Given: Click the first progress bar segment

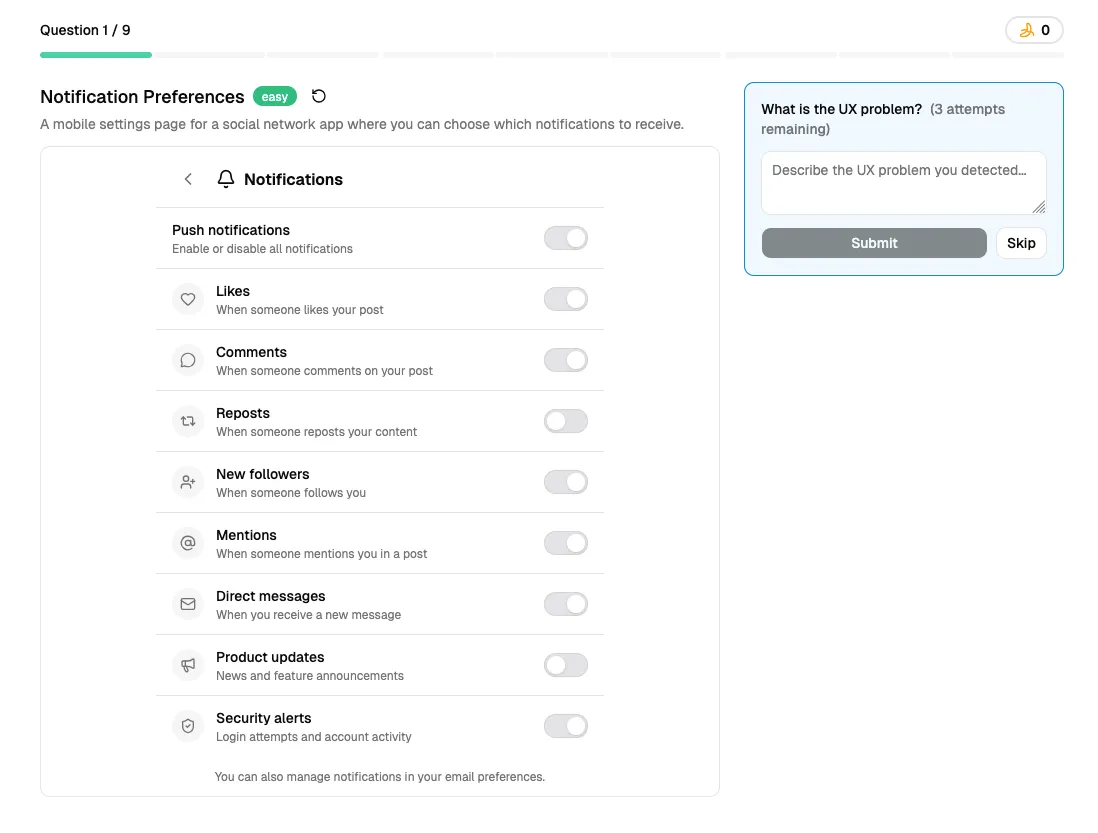Looking at the screenshot, I should point(96,53).
